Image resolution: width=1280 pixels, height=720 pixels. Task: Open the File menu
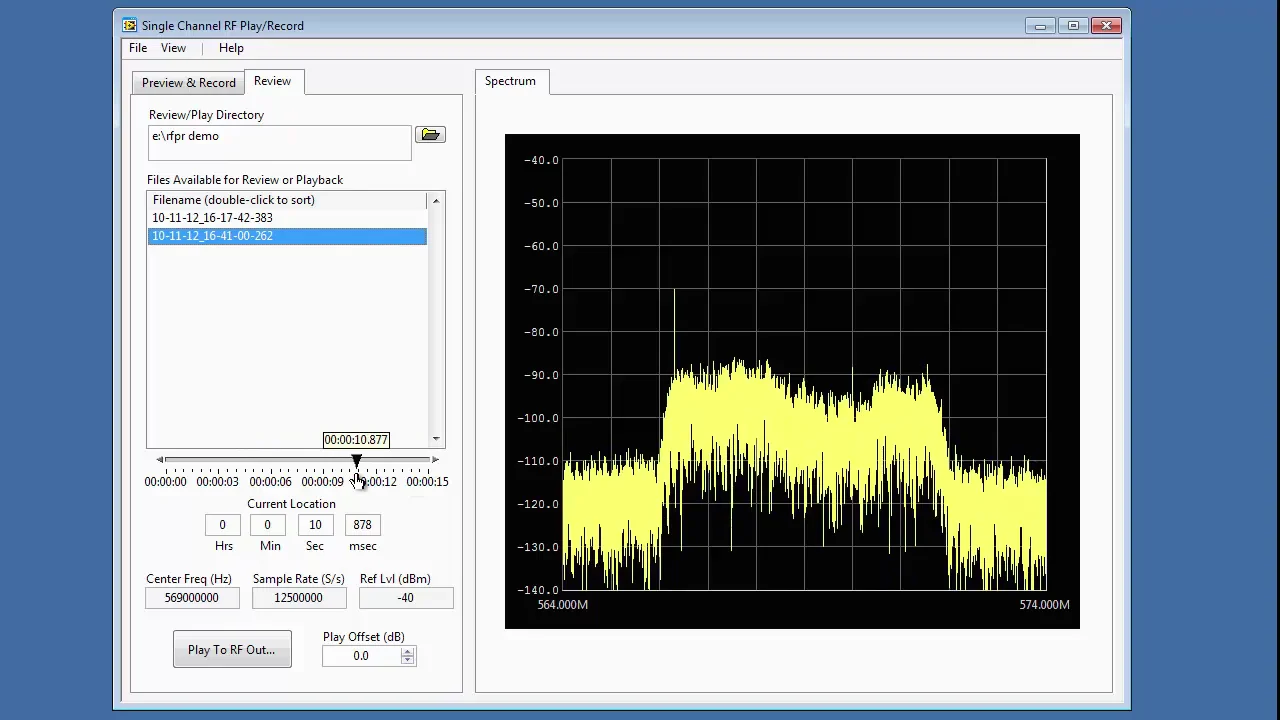tap(138, 48)
